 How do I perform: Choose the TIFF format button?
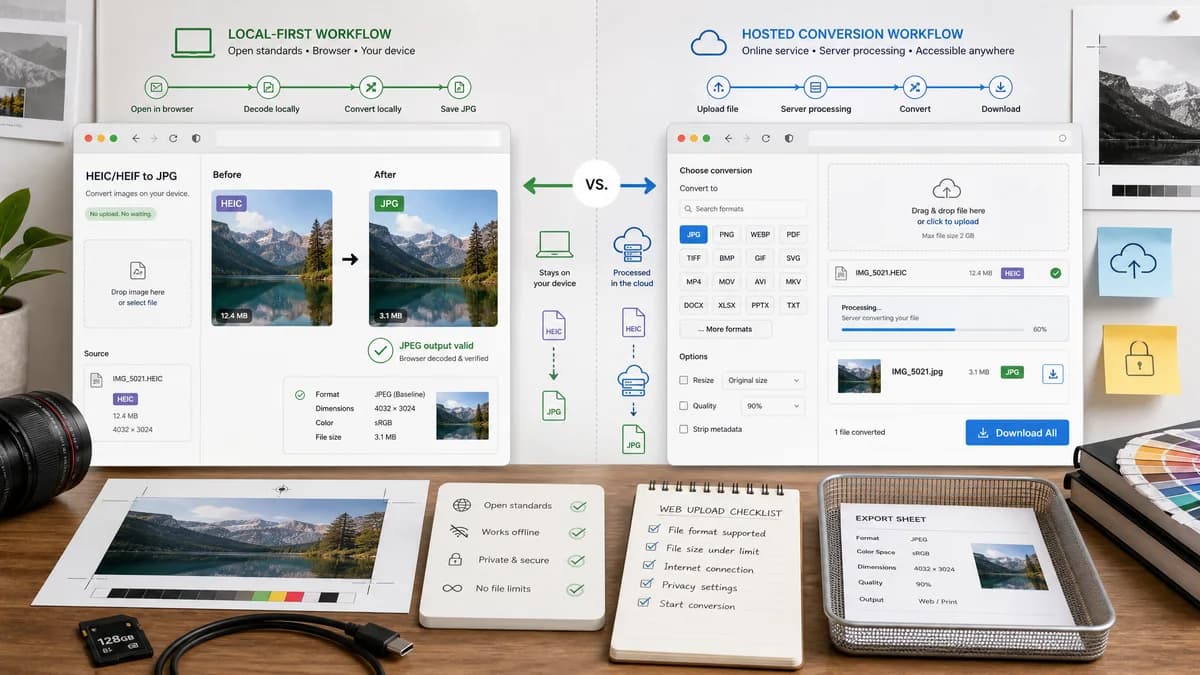tap(693, 258)
